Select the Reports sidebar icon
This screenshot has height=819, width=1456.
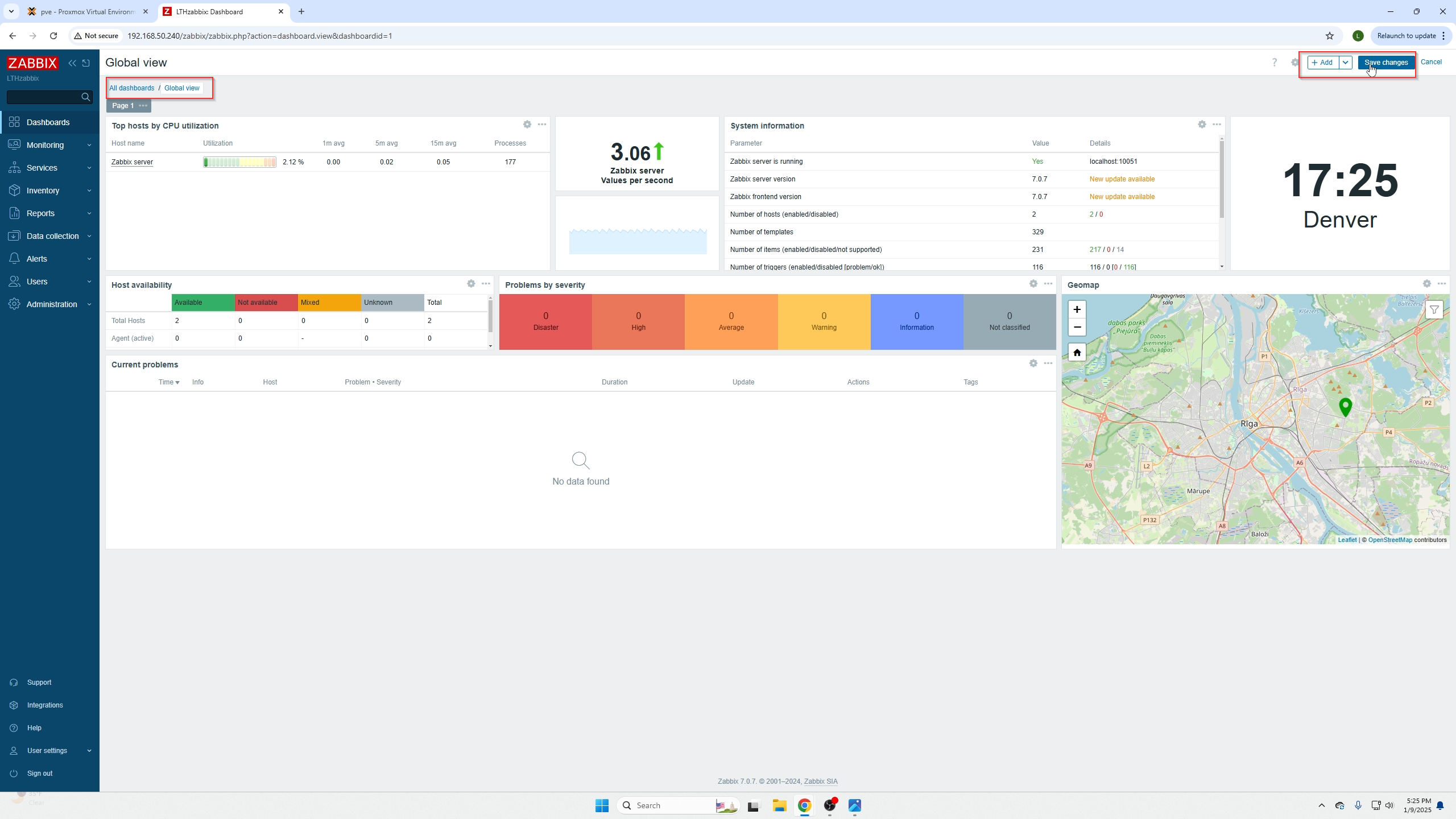[15, 213]
